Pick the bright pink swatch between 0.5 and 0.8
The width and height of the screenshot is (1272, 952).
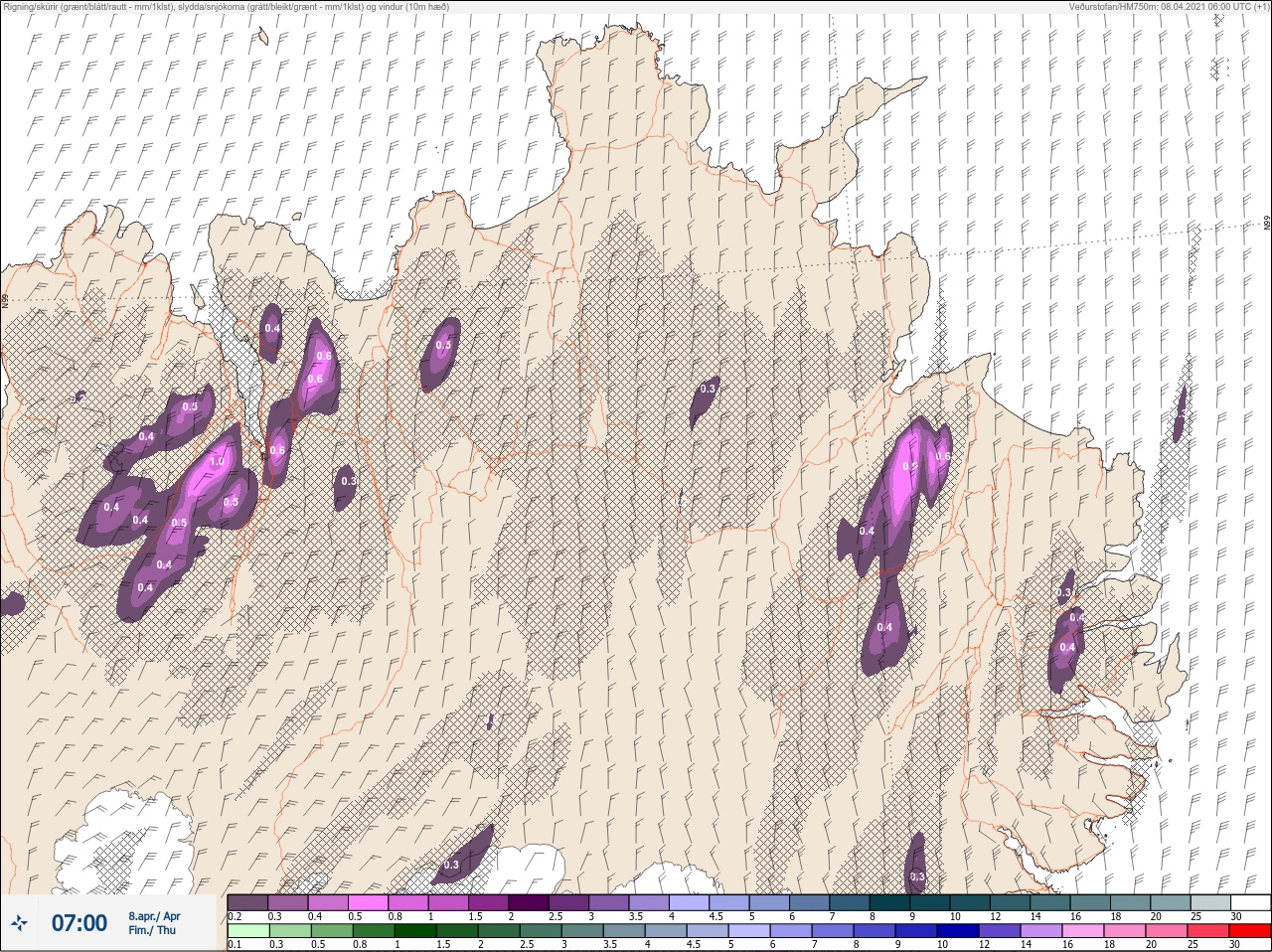[x=369, y=902]
